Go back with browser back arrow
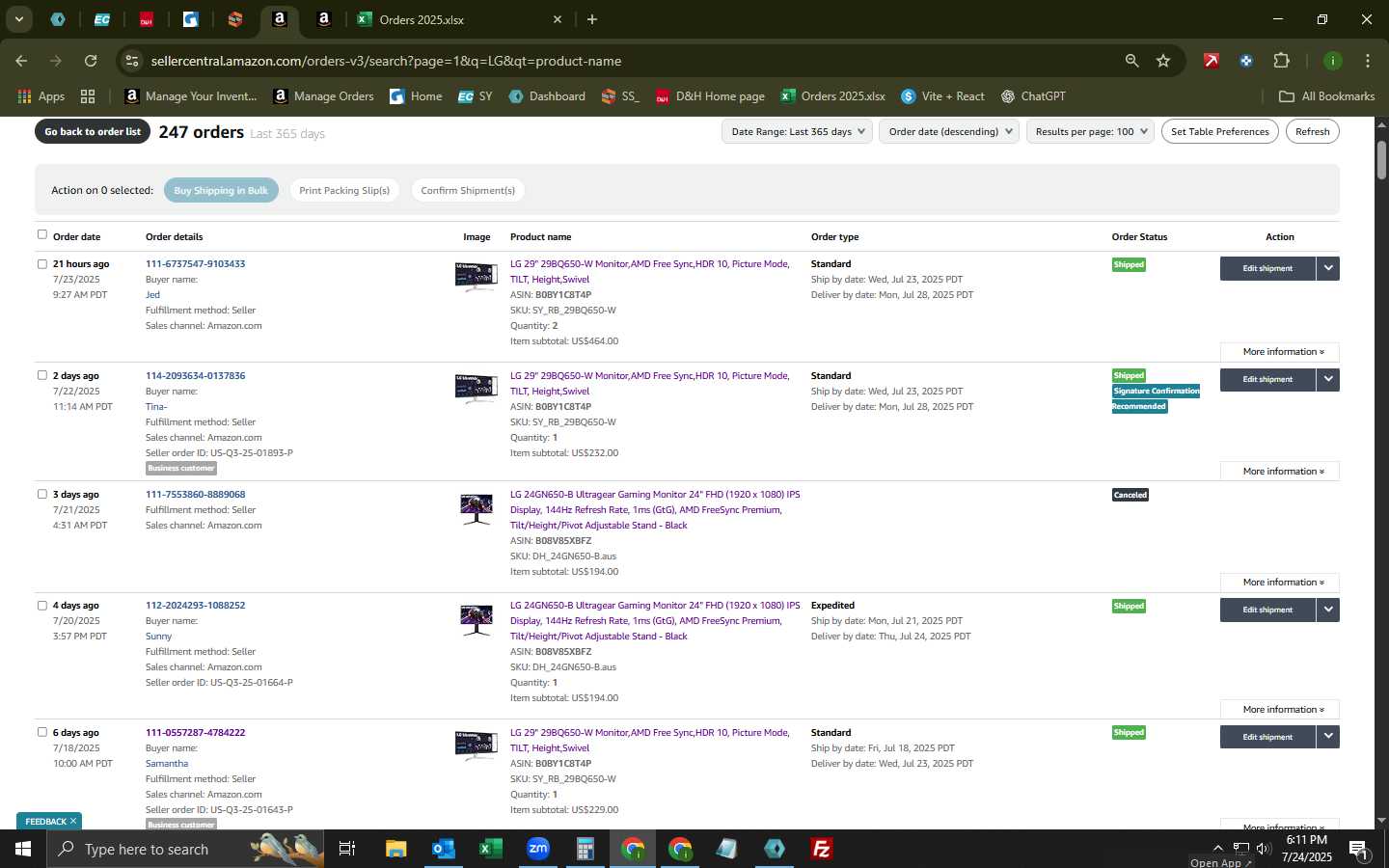Viewport: 1389px width, 868px height. [x=21, y=61]
